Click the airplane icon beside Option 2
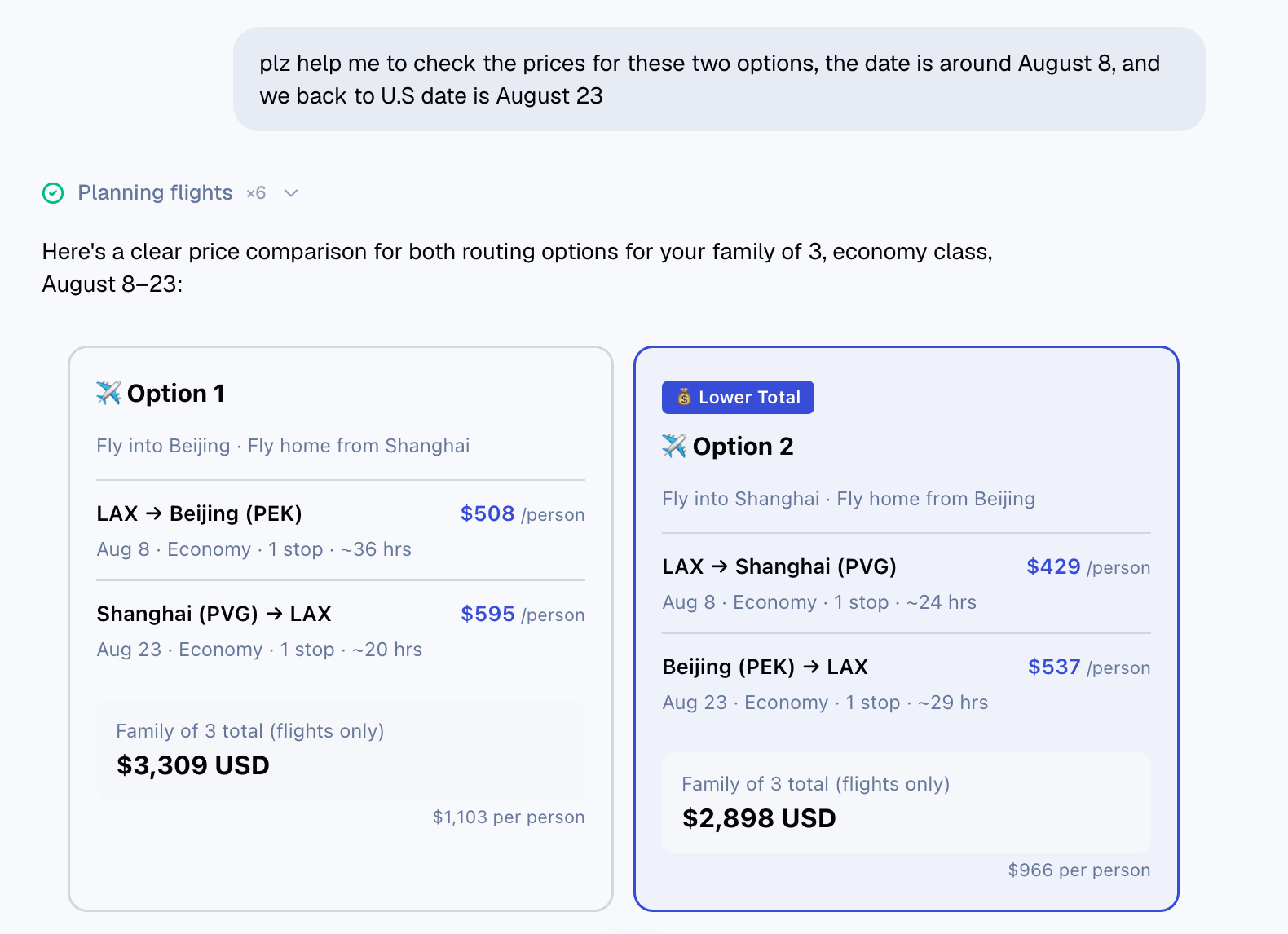This screenshot has width=1288, height=934. pos(674,446)
